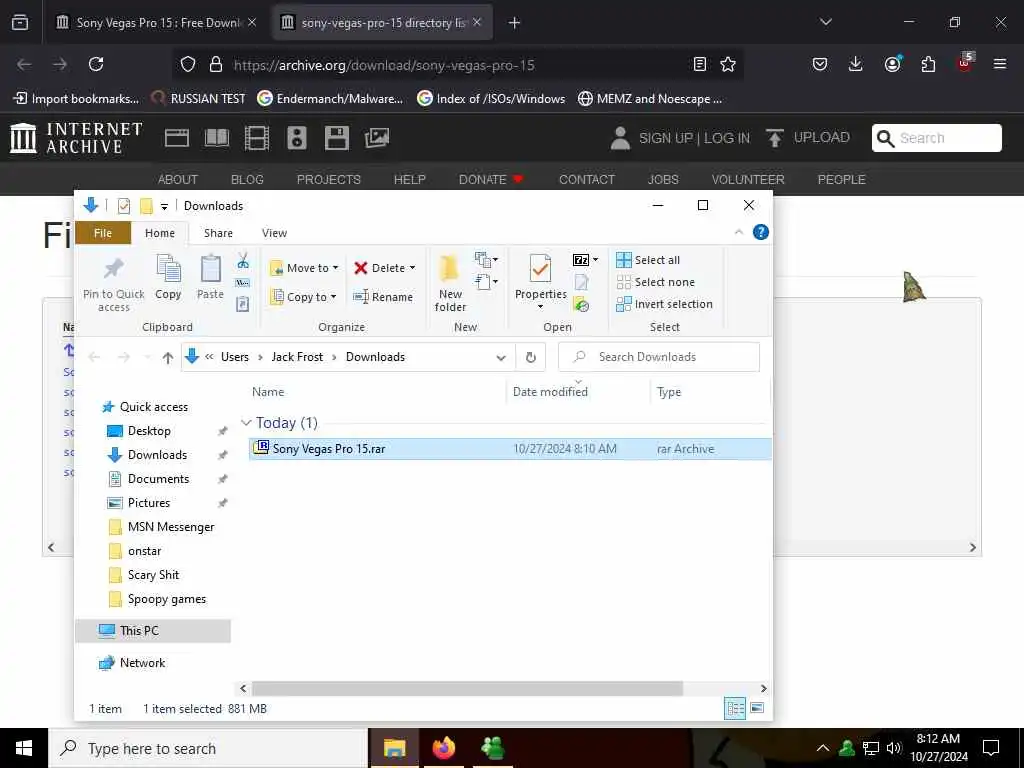Screen dimensions: 1024x768
Task: Click the Edit icon in Open group
Action: [581, 282]
